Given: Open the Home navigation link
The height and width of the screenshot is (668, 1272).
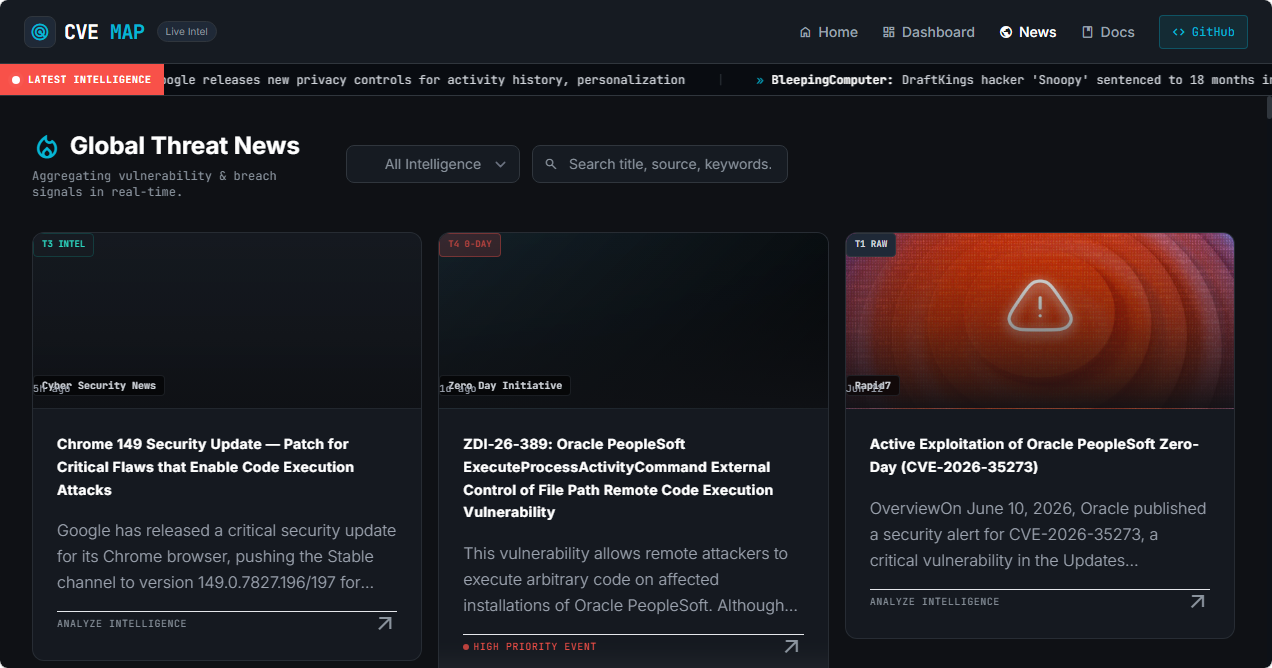Looking at the screenshot, I should (x=828, y=32).
